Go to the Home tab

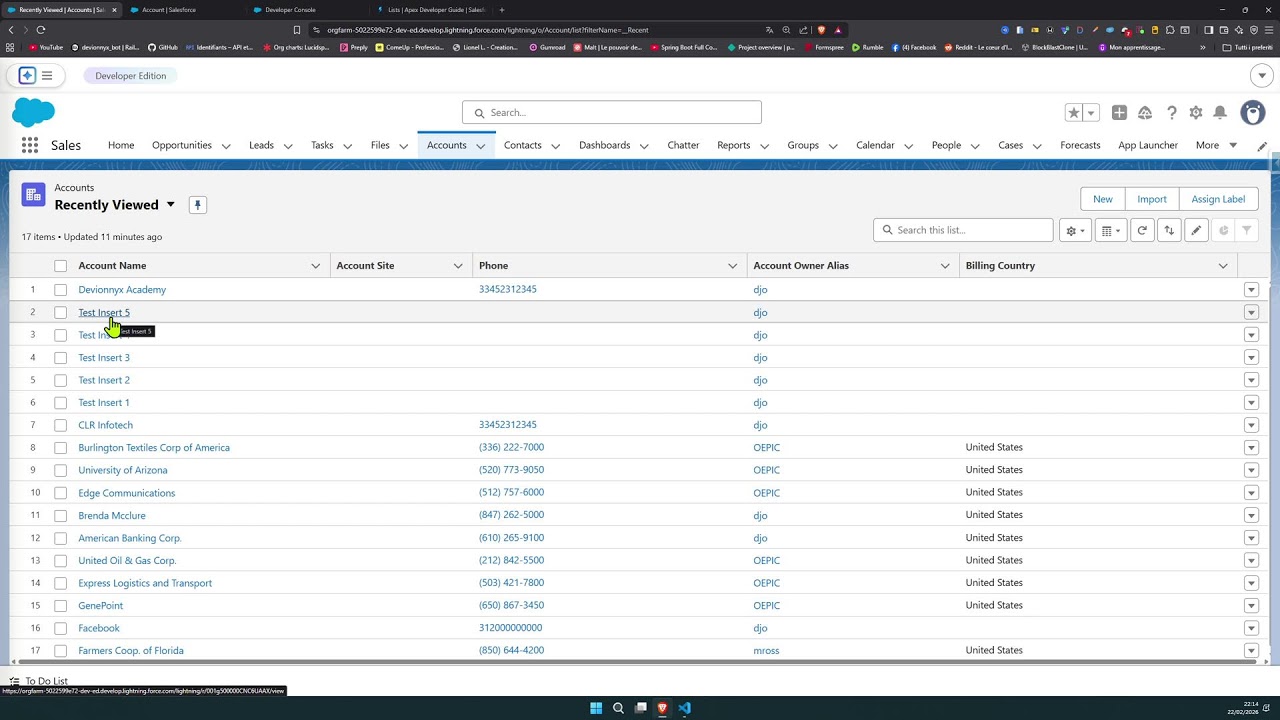[x=121, y=145]
